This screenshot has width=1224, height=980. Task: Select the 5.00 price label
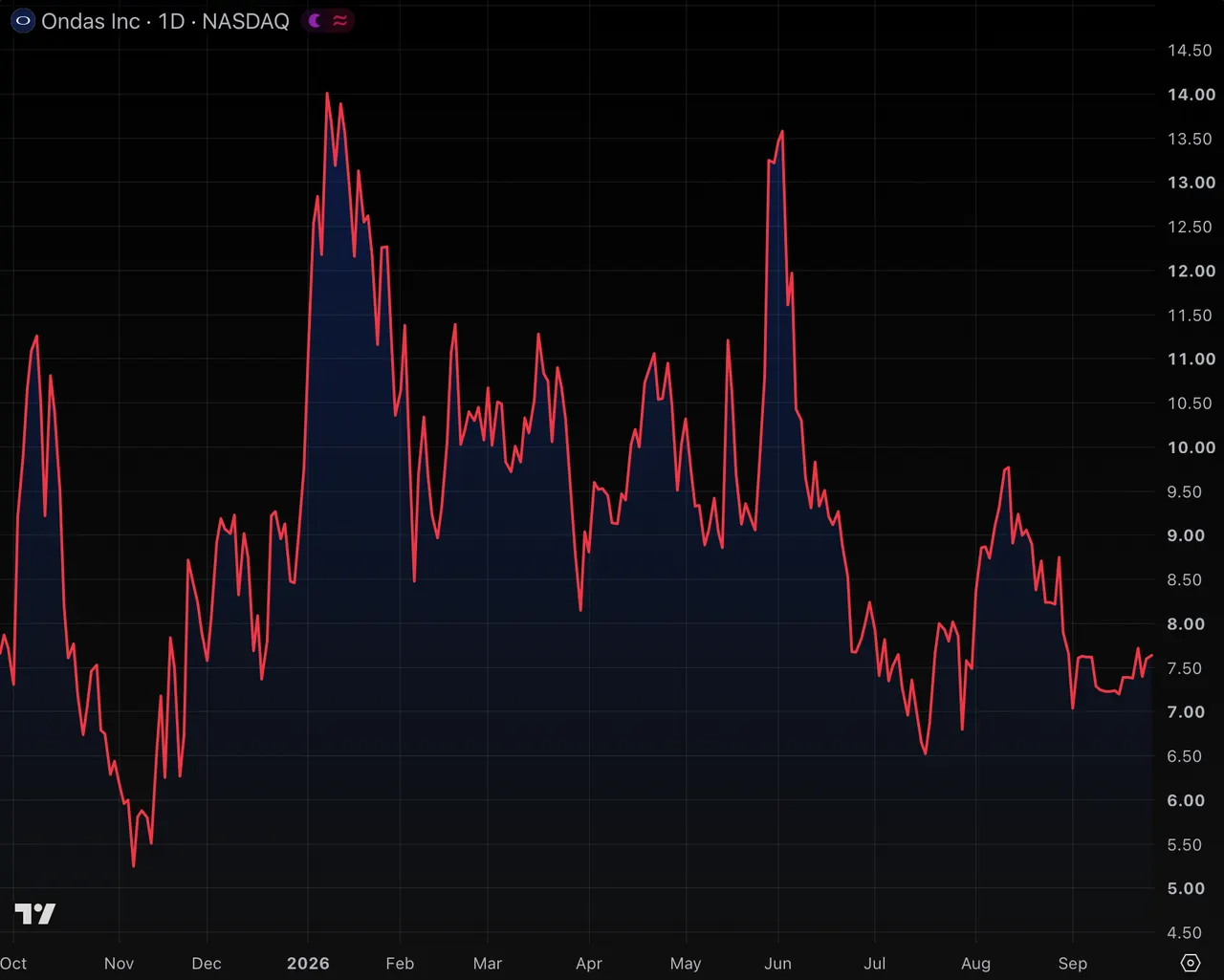tap(1186, 888)
